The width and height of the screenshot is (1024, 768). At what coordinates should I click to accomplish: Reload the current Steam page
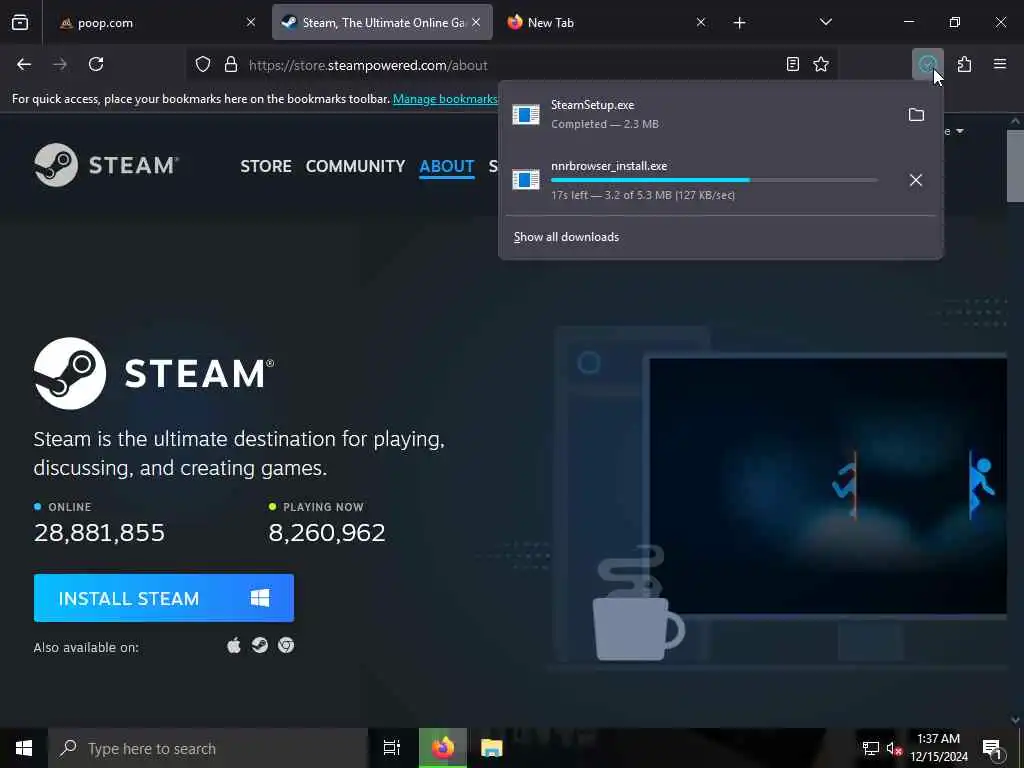click(96, 64)
